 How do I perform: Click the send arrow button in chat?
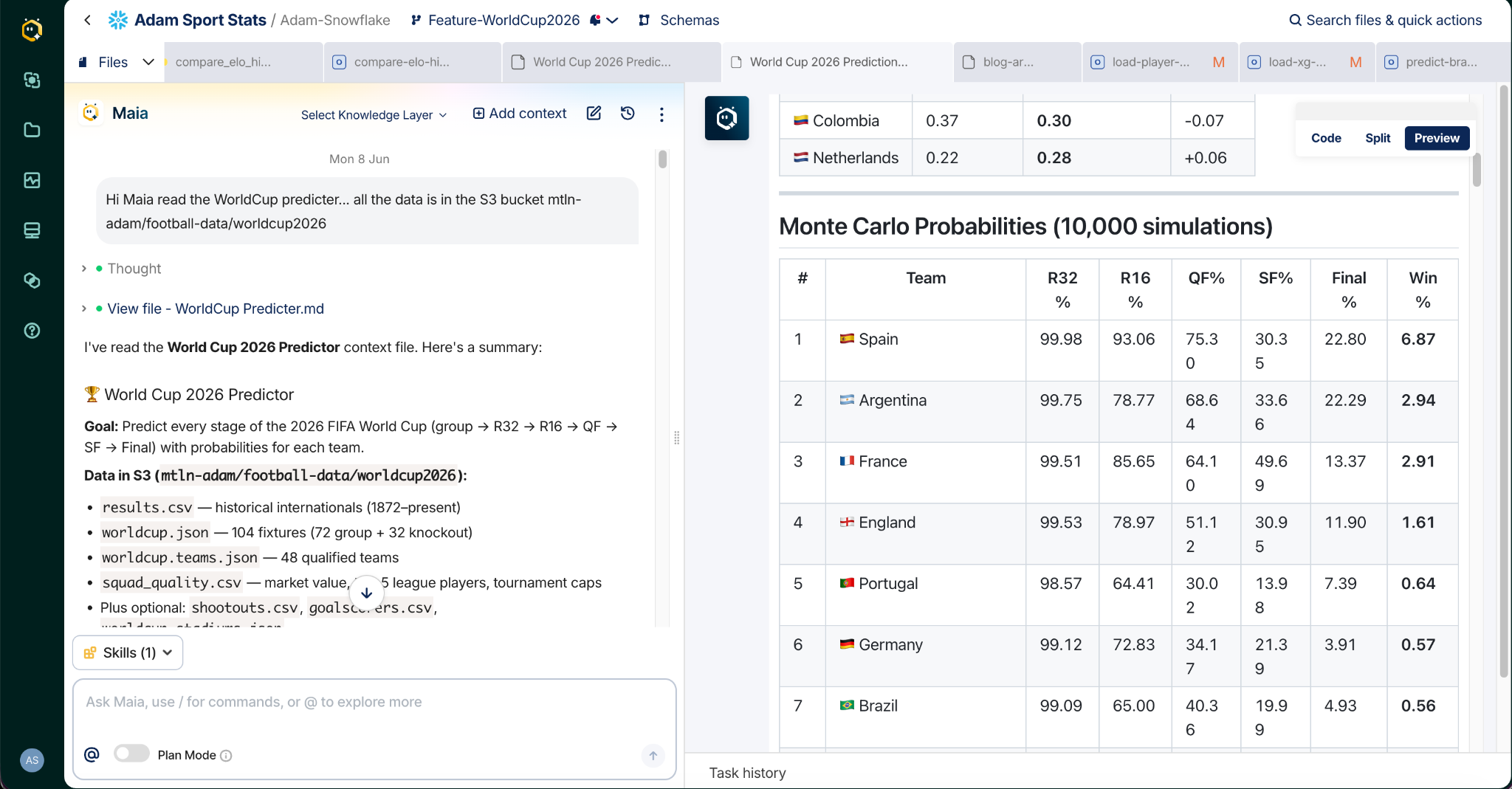653,755
